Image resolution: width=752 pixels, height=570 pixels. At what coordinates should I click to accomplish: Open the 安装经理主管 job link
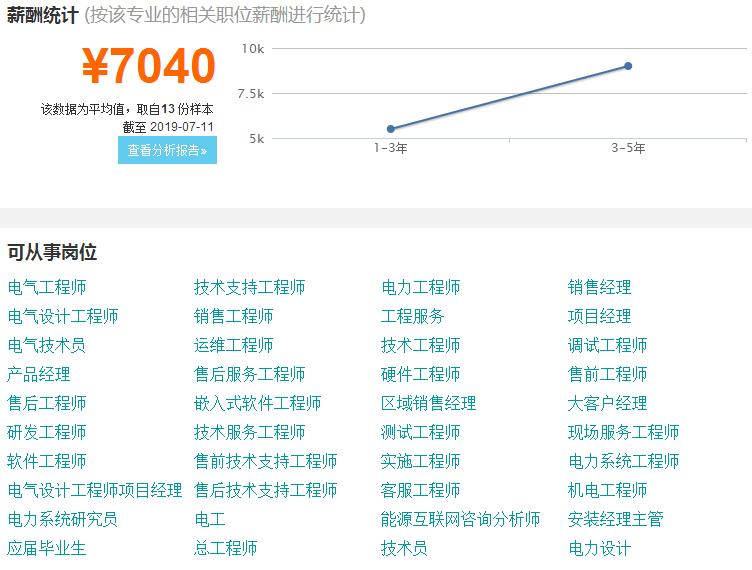(x=616, y=519)
